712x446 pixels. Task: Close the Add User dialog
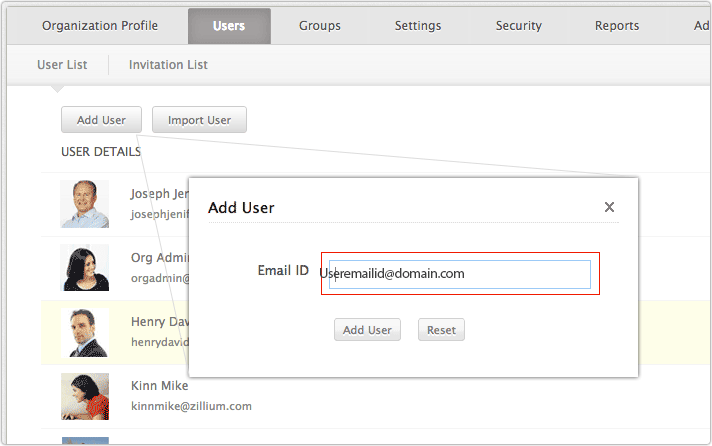pyautogui.click(x=609, y=208)
